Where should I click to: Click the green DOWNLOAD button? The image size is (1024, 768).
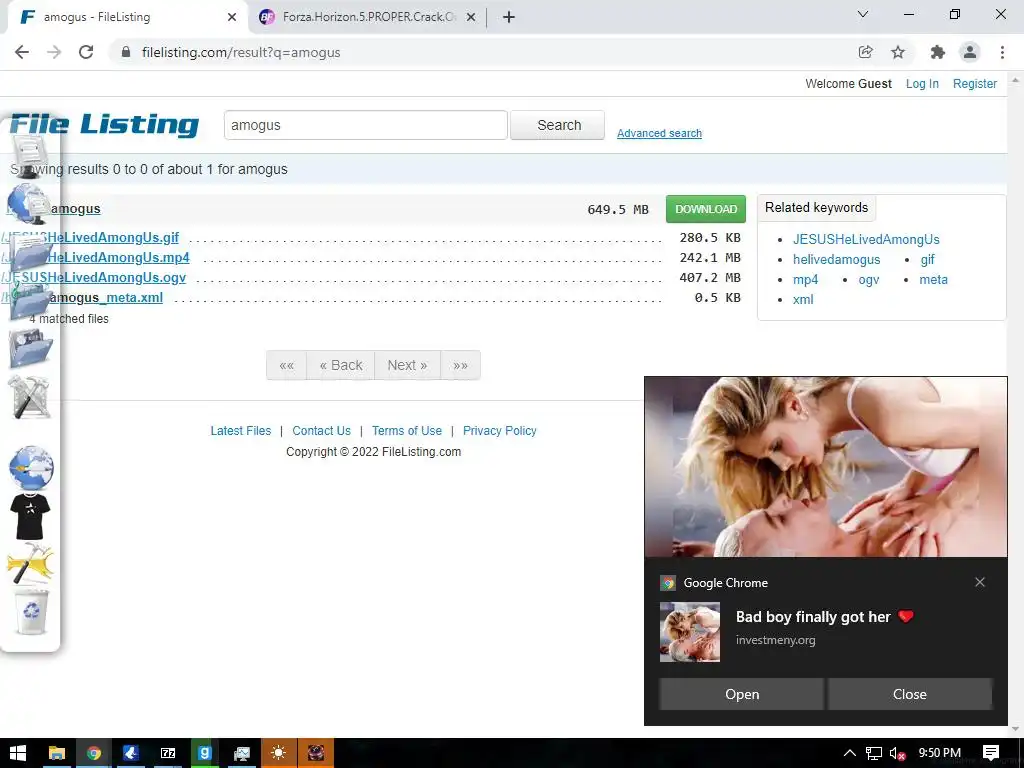pyautogui.click(x=705, y=209)
